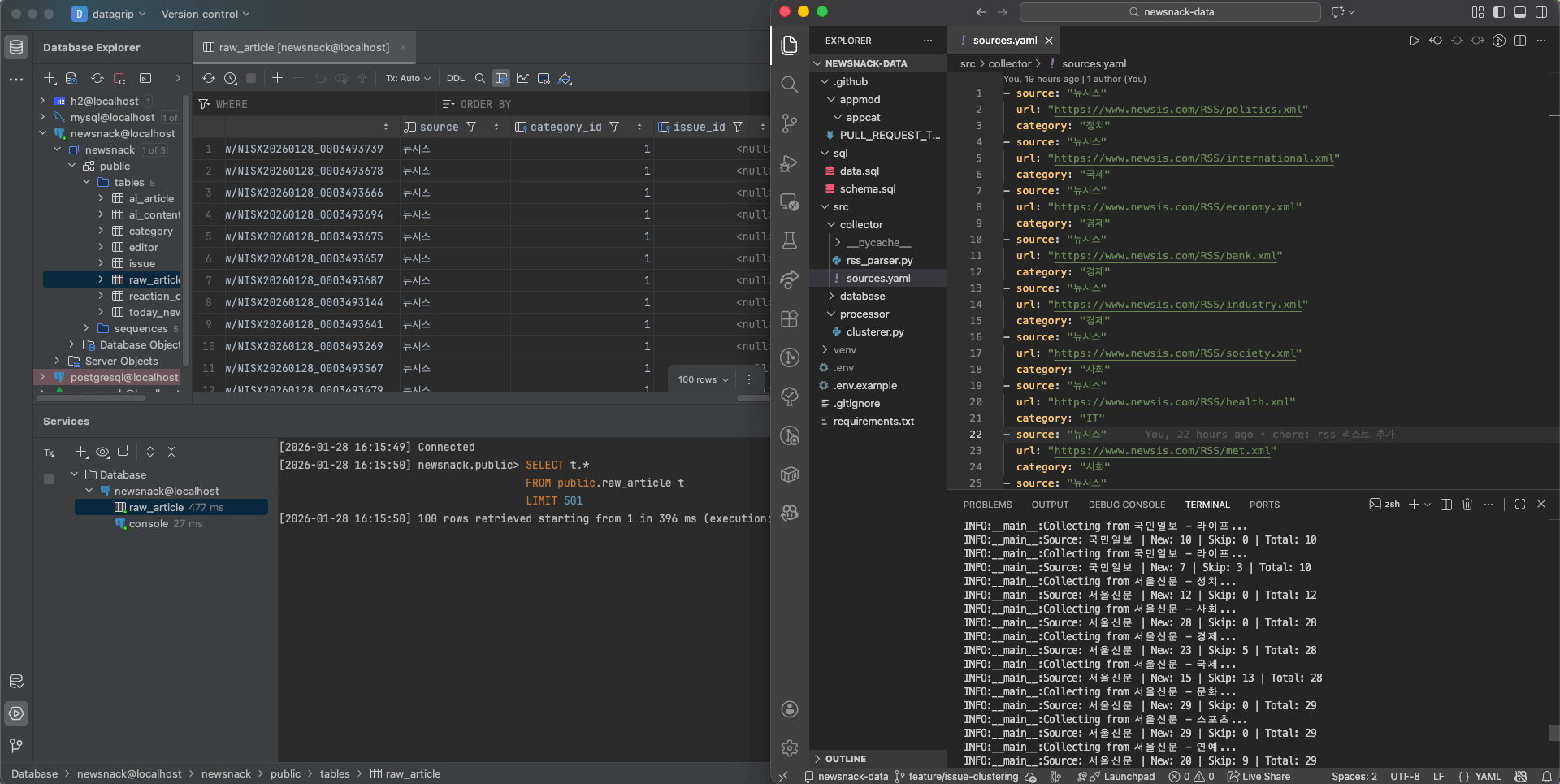Open the 100 rows page size dropdown

704,379
